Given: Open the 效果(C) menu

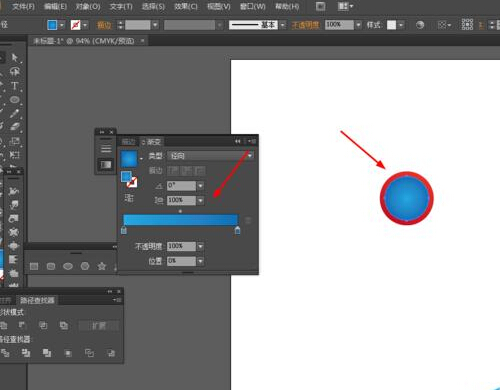Looking at the screenshot, I should click(x=186, y=6).
